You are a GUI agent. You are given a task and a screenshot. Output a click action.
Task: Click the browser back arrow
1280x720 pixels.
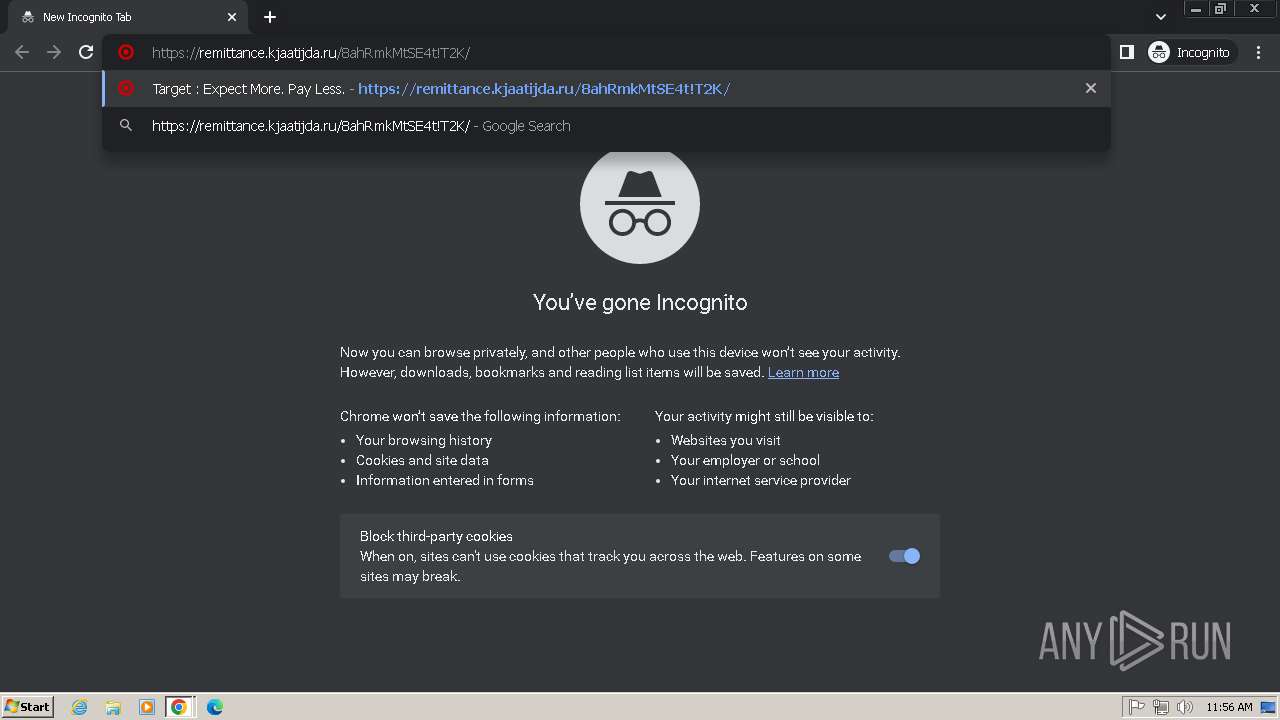click(x=22, y=52)
